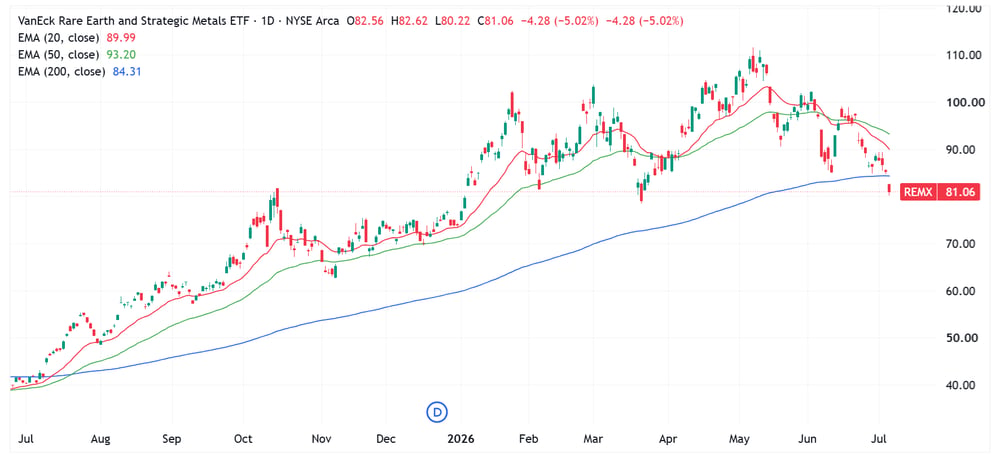Image resolution: width=1000 pixels, height=471 pixels.
Task: Click the Feb label on time axis
Action: point(529,439)
